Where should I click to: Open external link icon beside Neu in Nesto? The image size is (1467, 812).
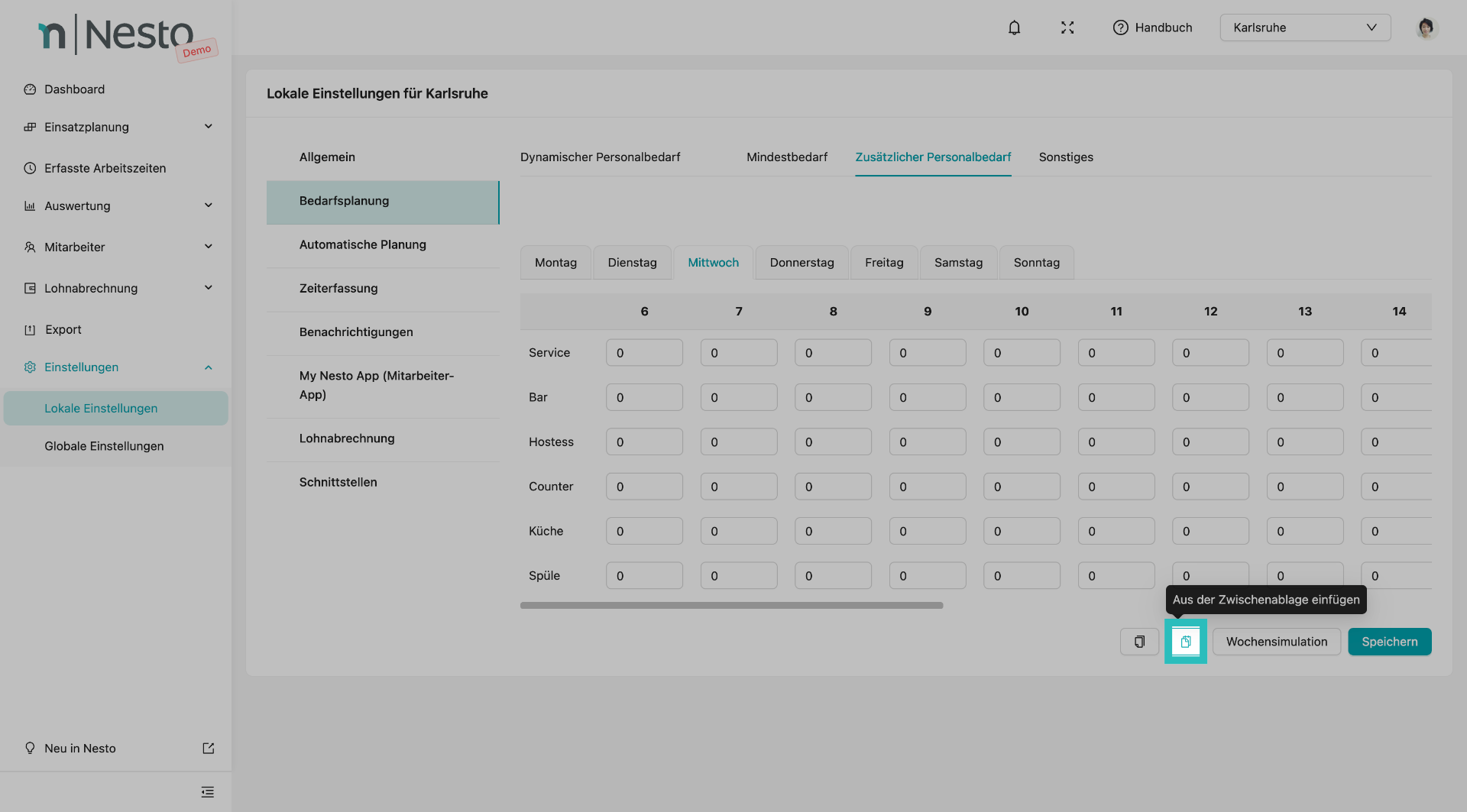208,749
